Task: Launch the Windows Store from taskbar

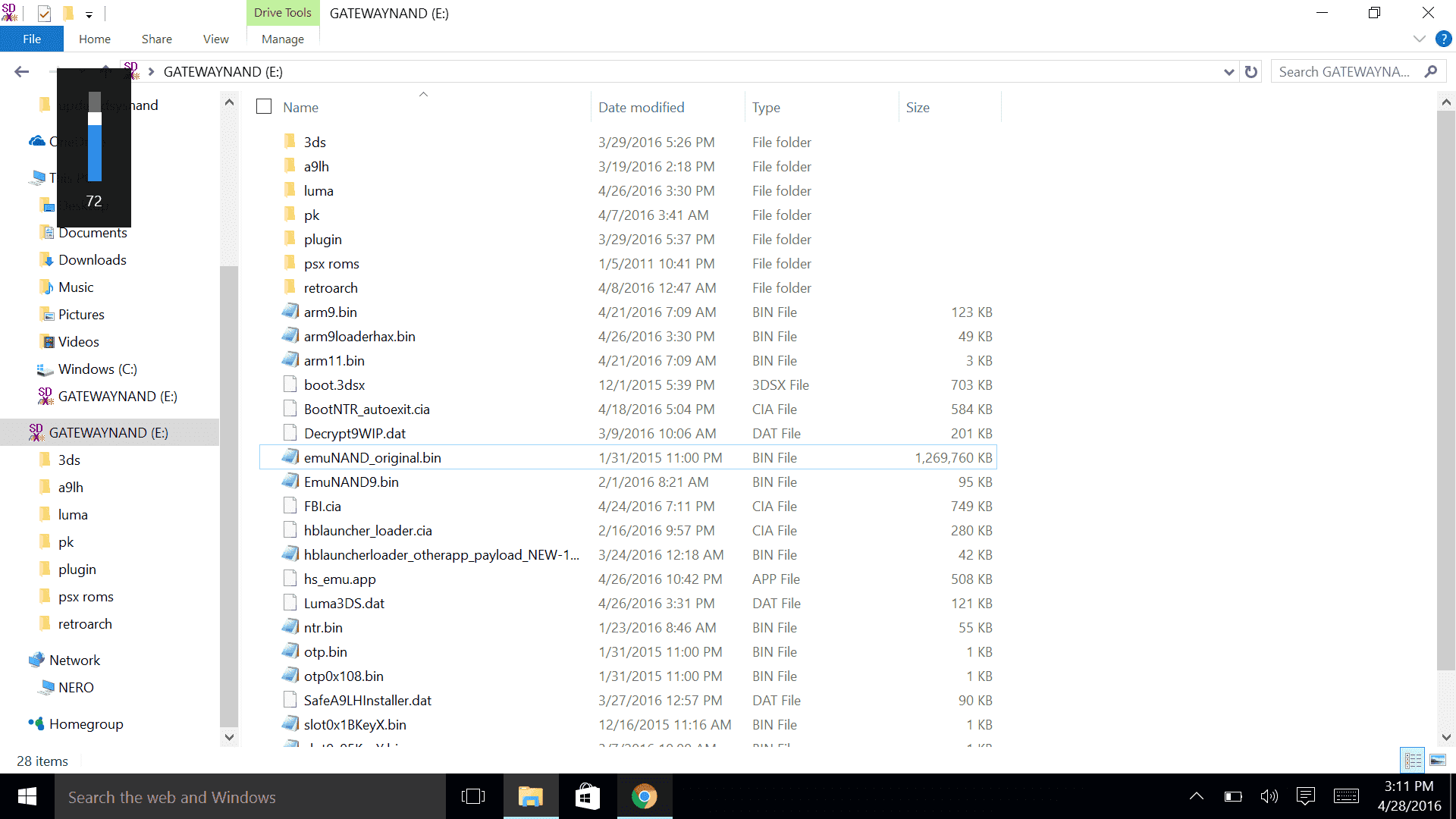Action: pos(588,797)
